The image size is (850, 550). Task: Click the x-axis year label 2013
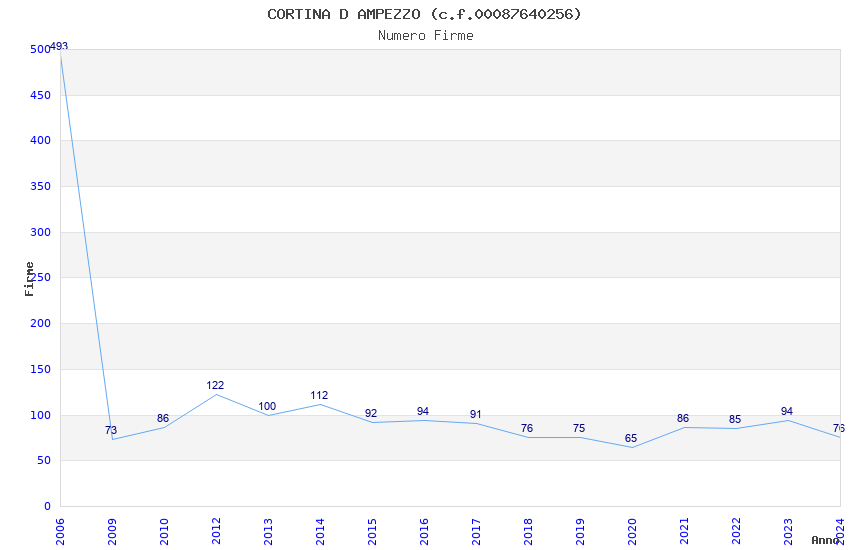tap(268, 532)
